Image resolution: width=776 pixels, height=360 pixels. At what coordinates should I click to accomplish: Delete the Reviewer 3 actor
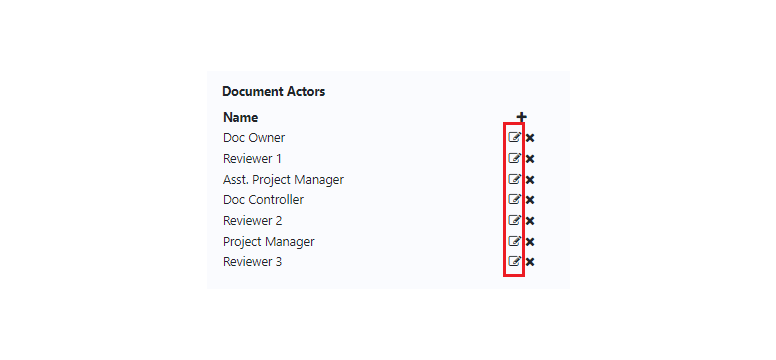530,261
